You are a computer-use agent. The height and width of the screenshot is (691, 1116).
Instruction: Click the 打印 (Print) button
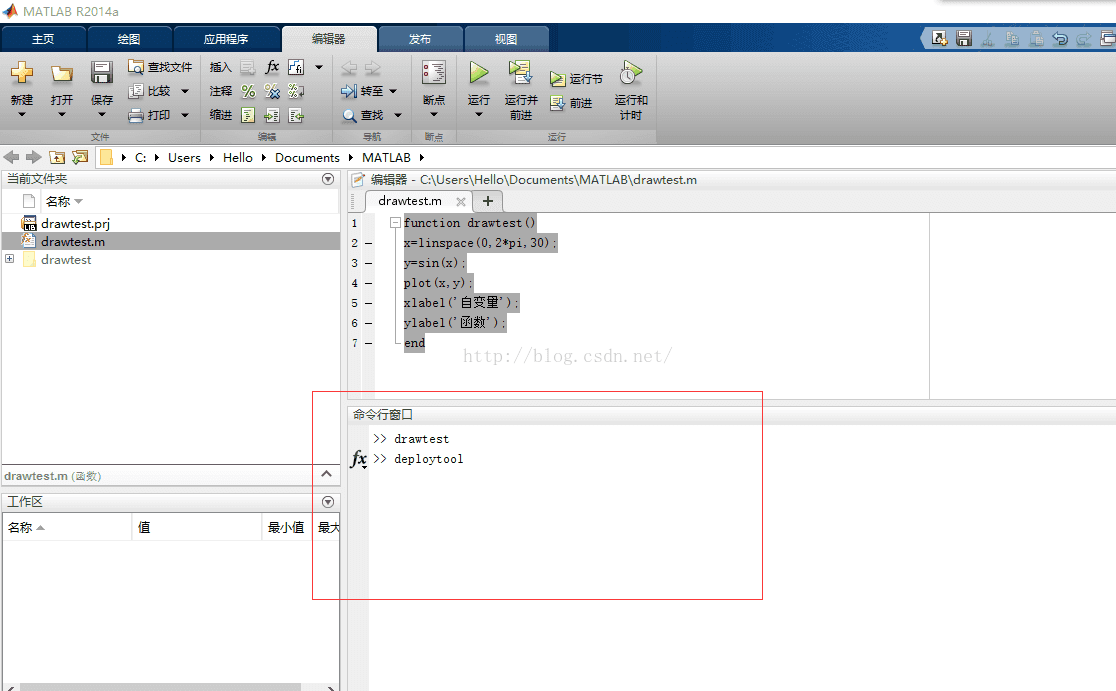click(150, 115)
